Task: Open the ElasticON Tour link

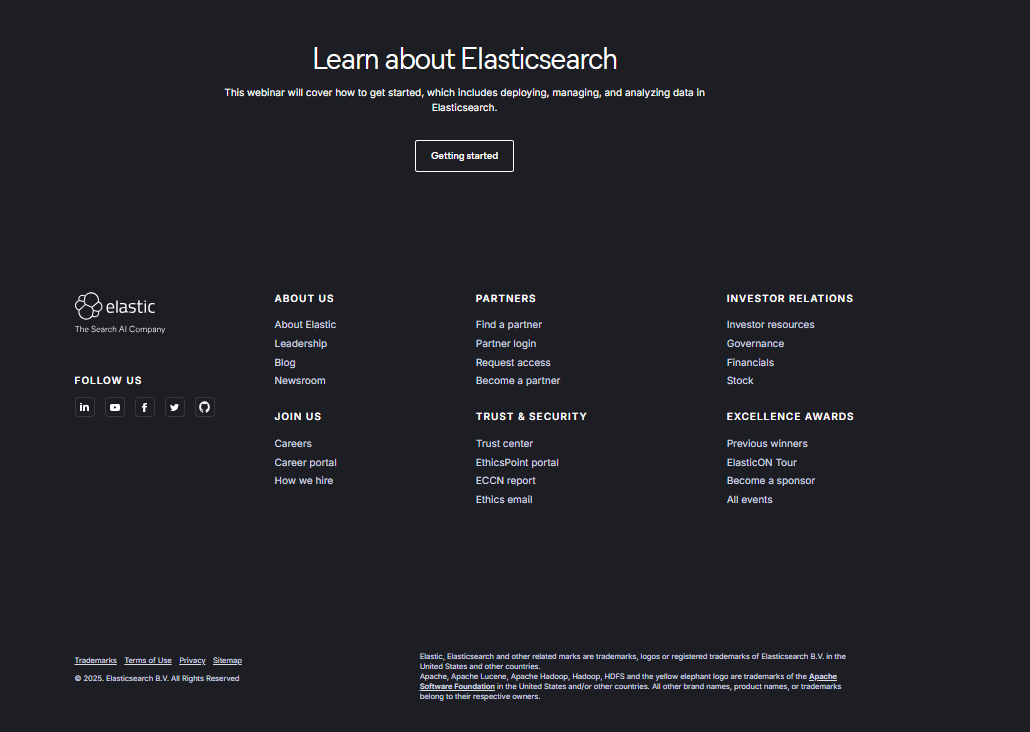Action: [x=761, y=463]
